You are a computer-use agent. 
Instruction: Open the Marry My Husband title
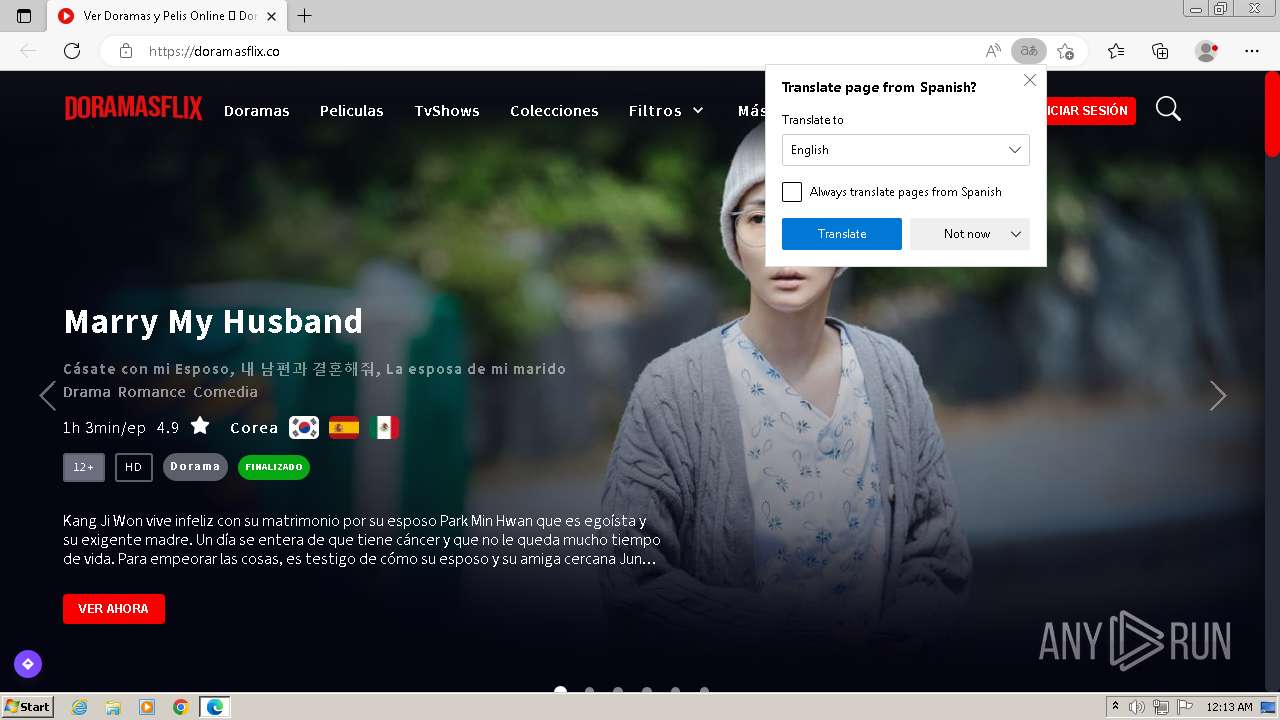(213, 322)
